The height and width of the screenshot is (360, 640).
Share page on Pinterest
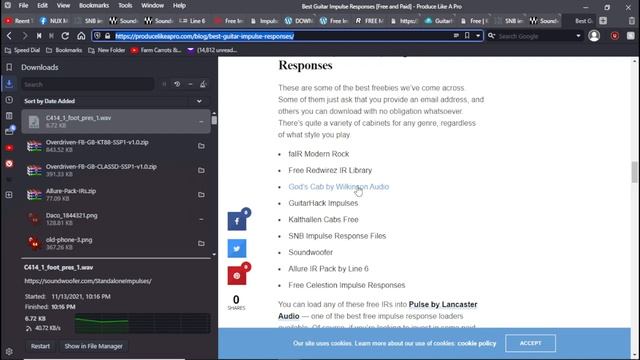click(x=237, y=276)
